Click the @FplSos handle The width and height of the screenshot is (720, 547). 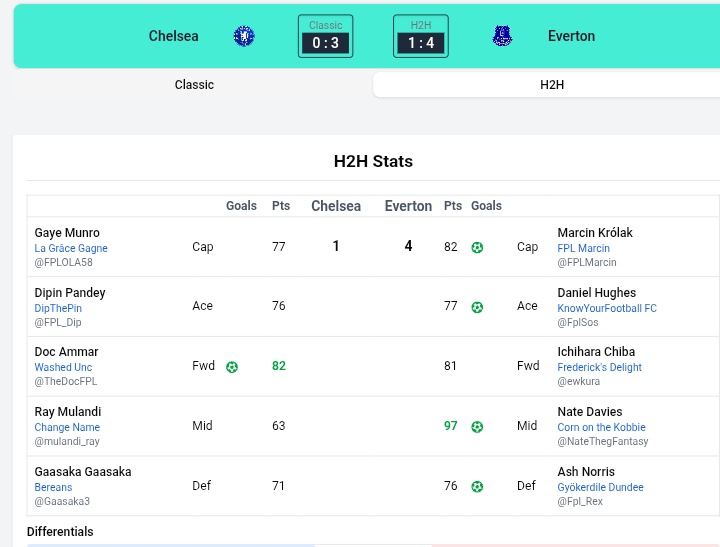(578, 322)
